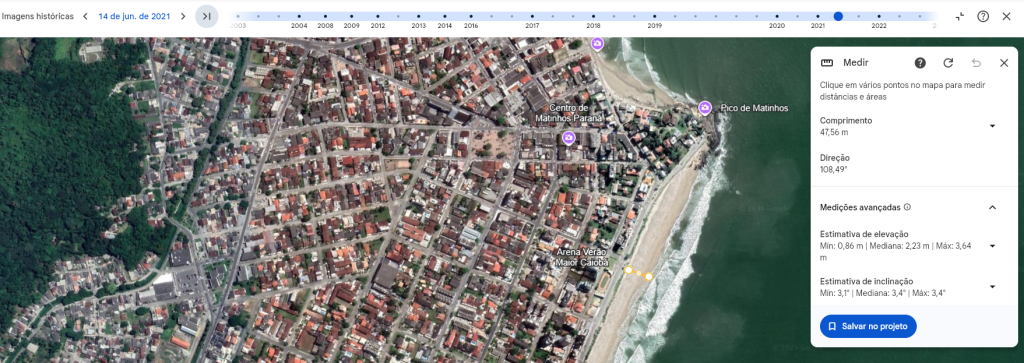Open help for the historical imagery bar
Screen dimensions: 1024x363
[983, 16]
